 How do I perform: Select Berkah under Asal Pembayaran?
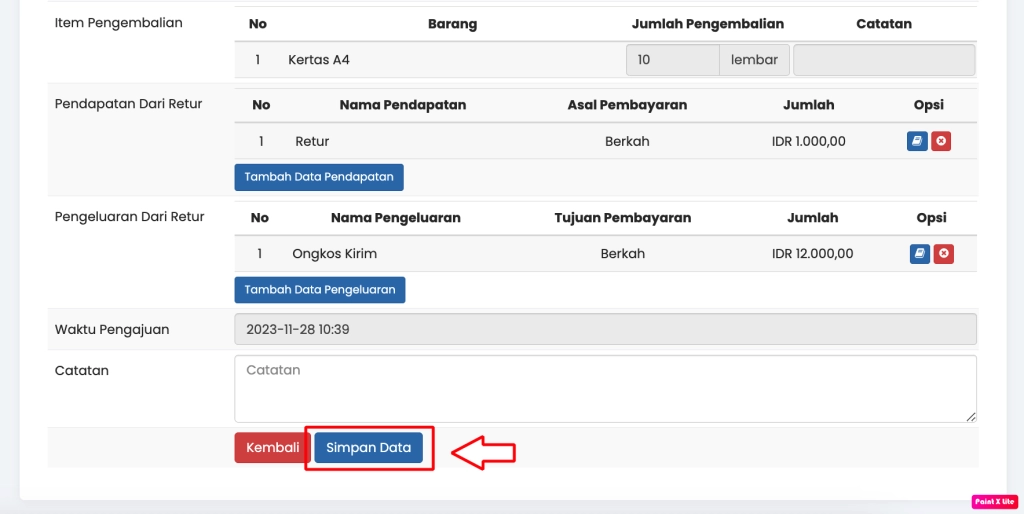pyautogui.click(x=627, y=142)
